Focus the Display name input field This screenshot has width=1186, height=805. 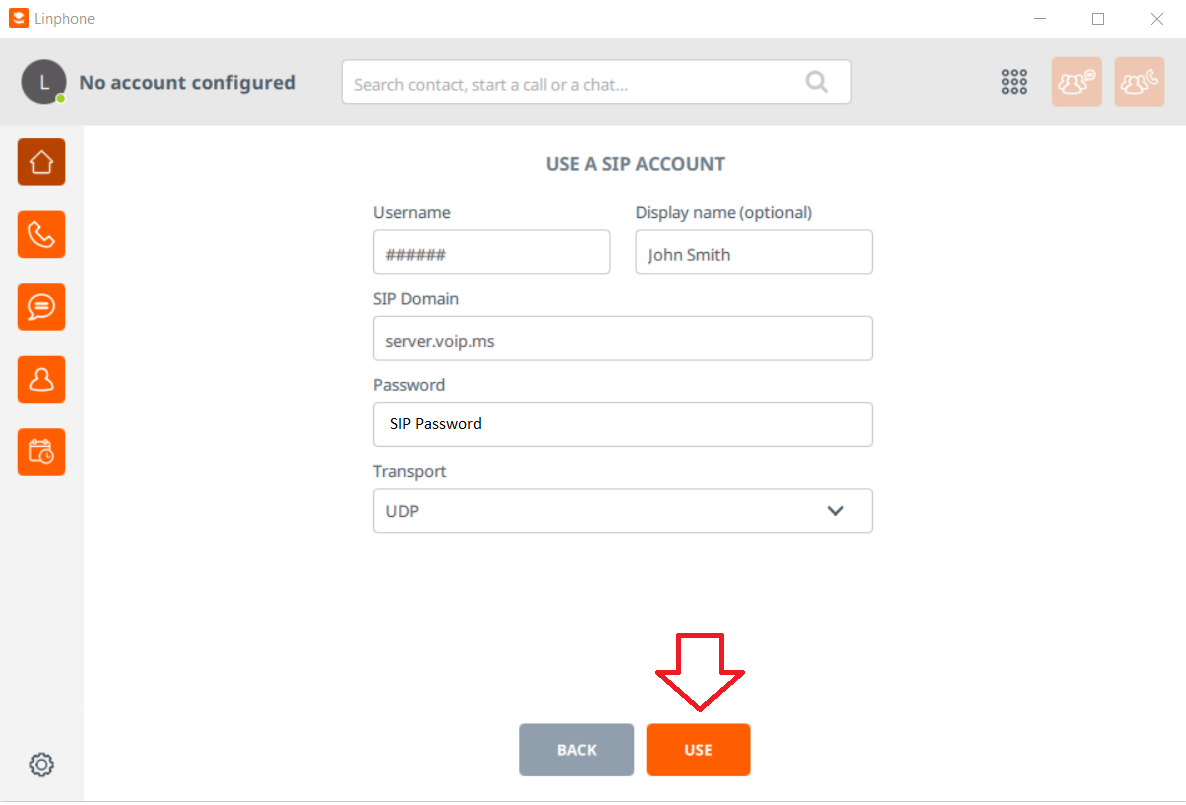coord(754,252)
